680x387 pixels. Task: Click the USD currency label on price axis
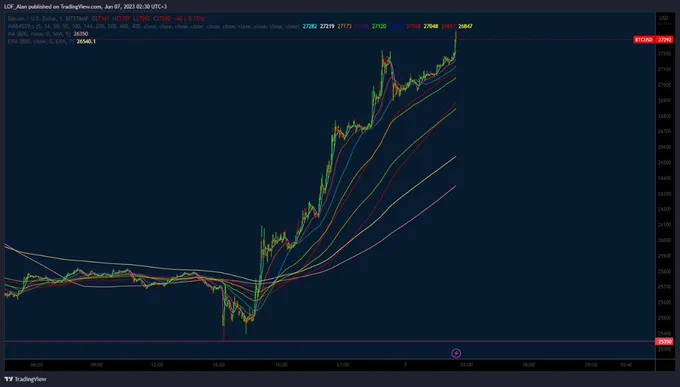tap(664, 18)
